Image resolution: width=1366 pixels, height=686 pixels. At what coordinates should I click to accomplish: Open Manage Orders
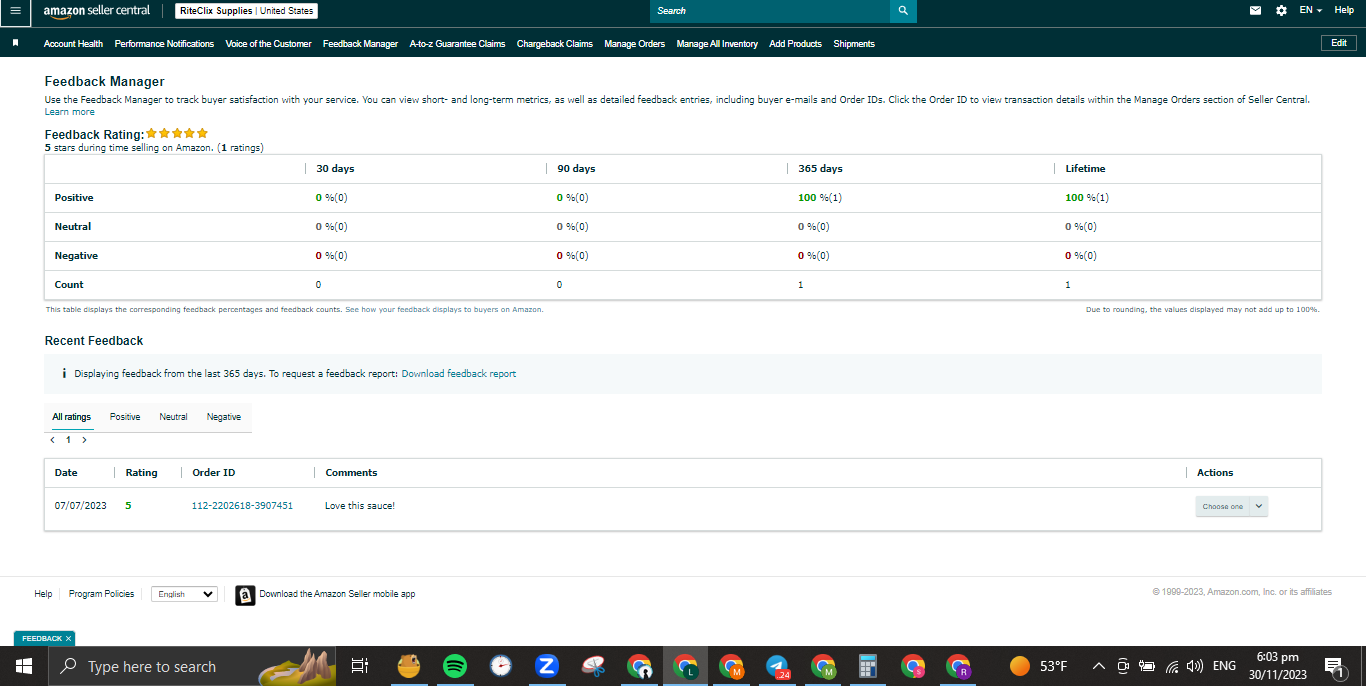click(634, 44)
